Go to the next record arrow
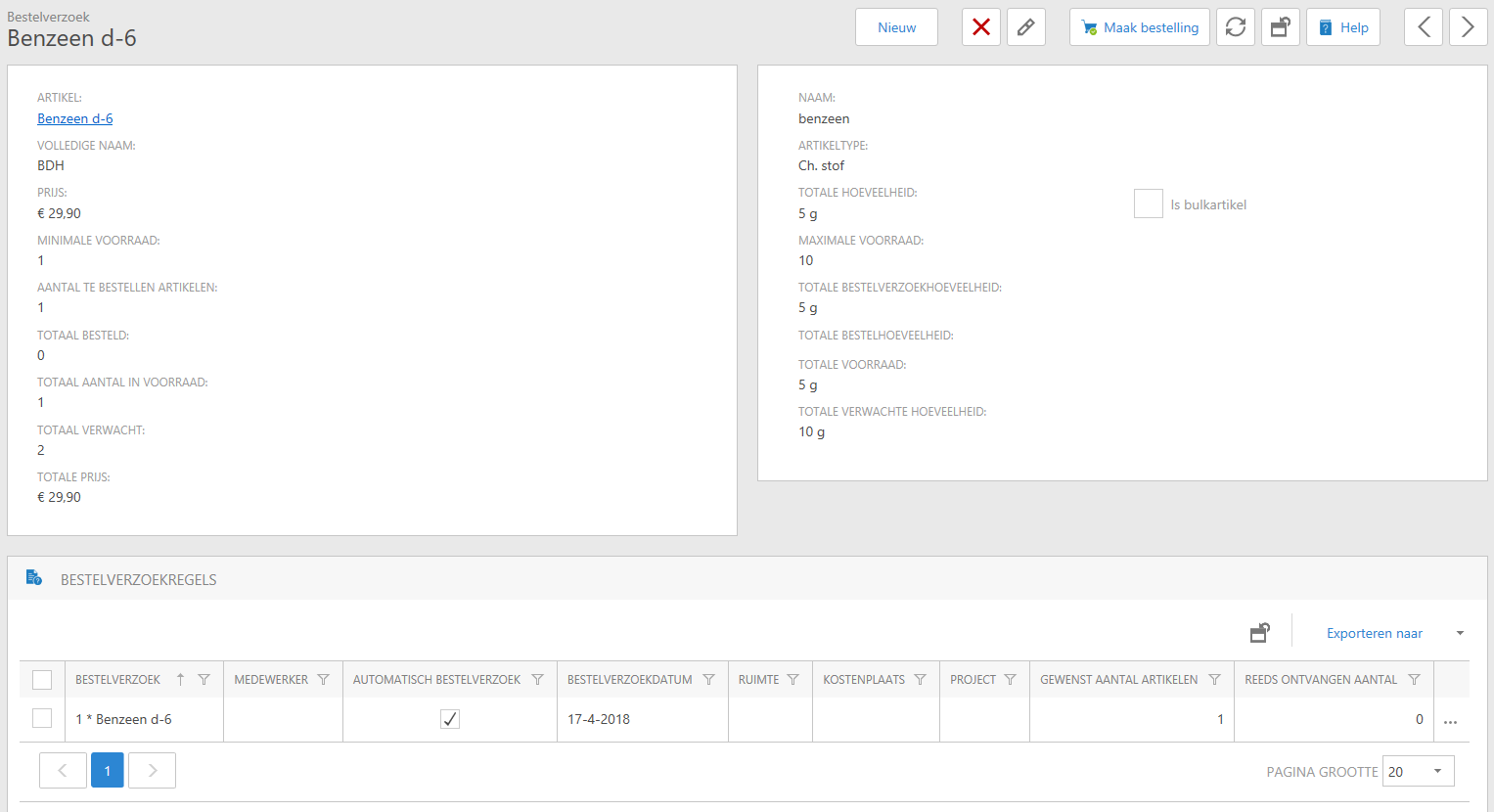This screenshot has height=812, width=1494. point(1468,27)
